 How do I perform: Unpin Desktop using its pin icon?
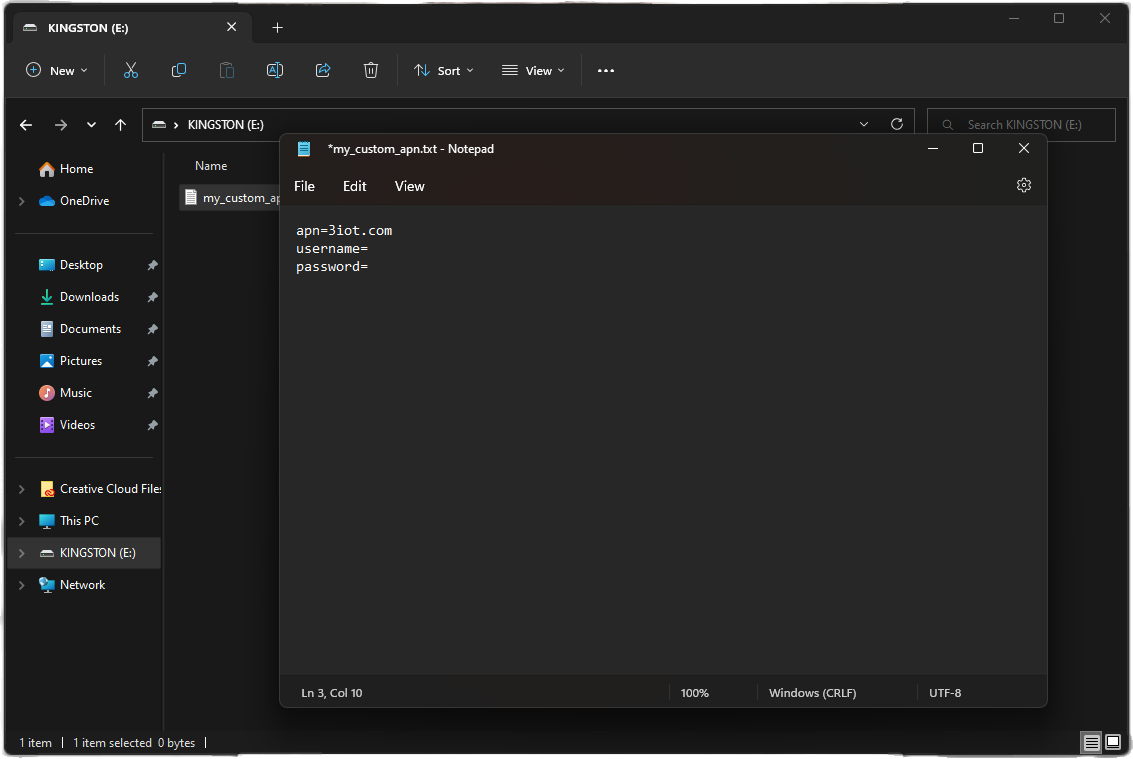point(152,265)
